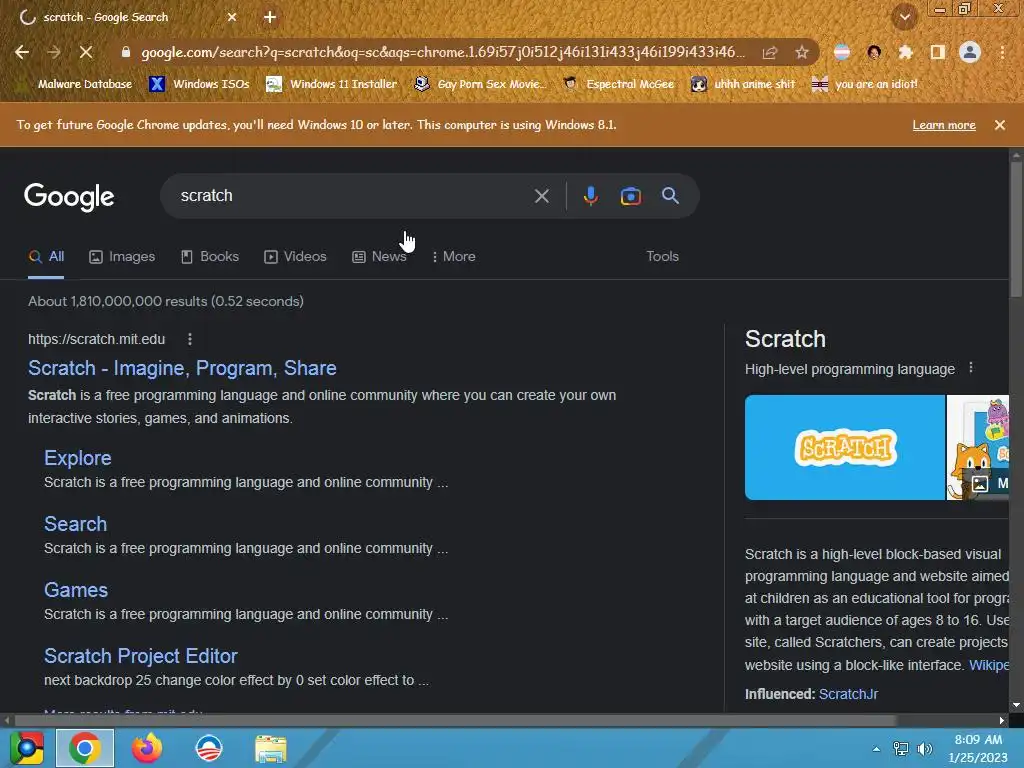This screenshot has height=768, width=1024.
Task: Open the Chrome profile avatar
Action: (x=970, y=52)
